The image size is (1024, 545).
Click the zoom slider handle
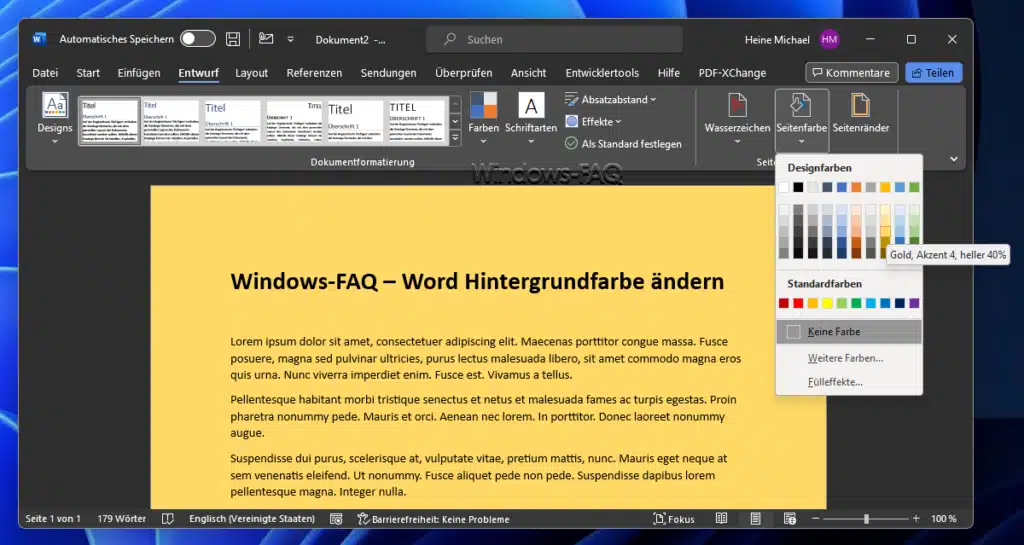[x=866, y=519]
